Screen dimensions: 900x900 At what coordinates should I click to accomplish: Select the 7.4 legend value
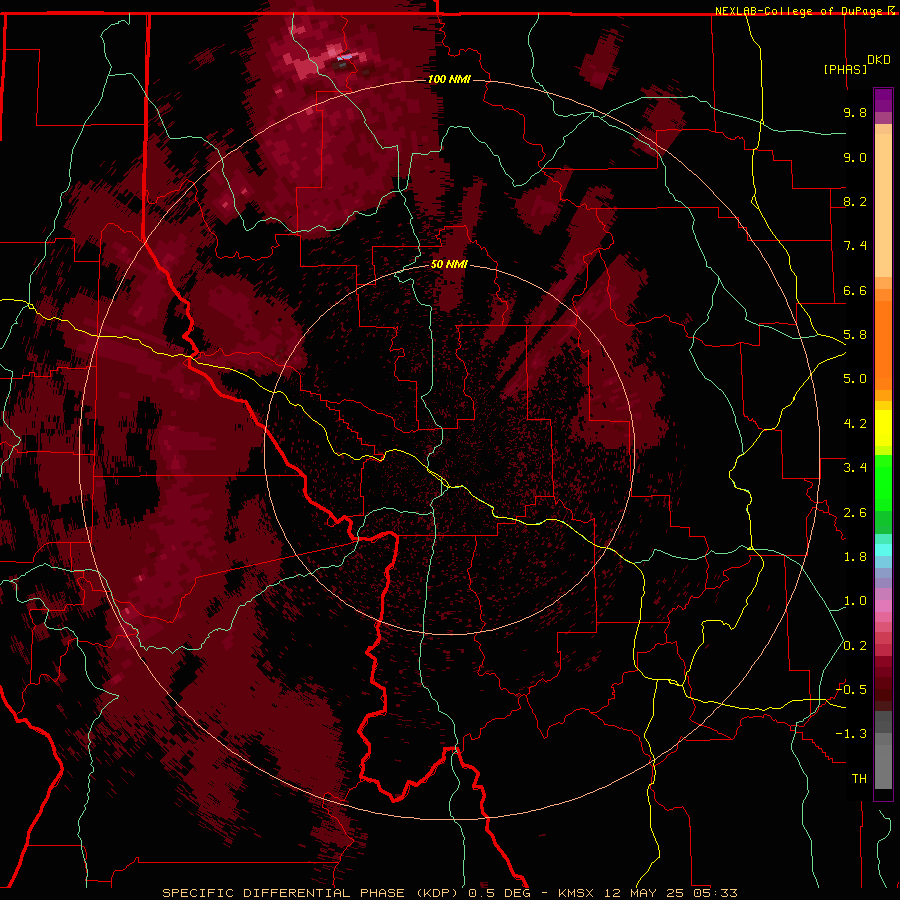pyautogui.click(x=855, y=246)
